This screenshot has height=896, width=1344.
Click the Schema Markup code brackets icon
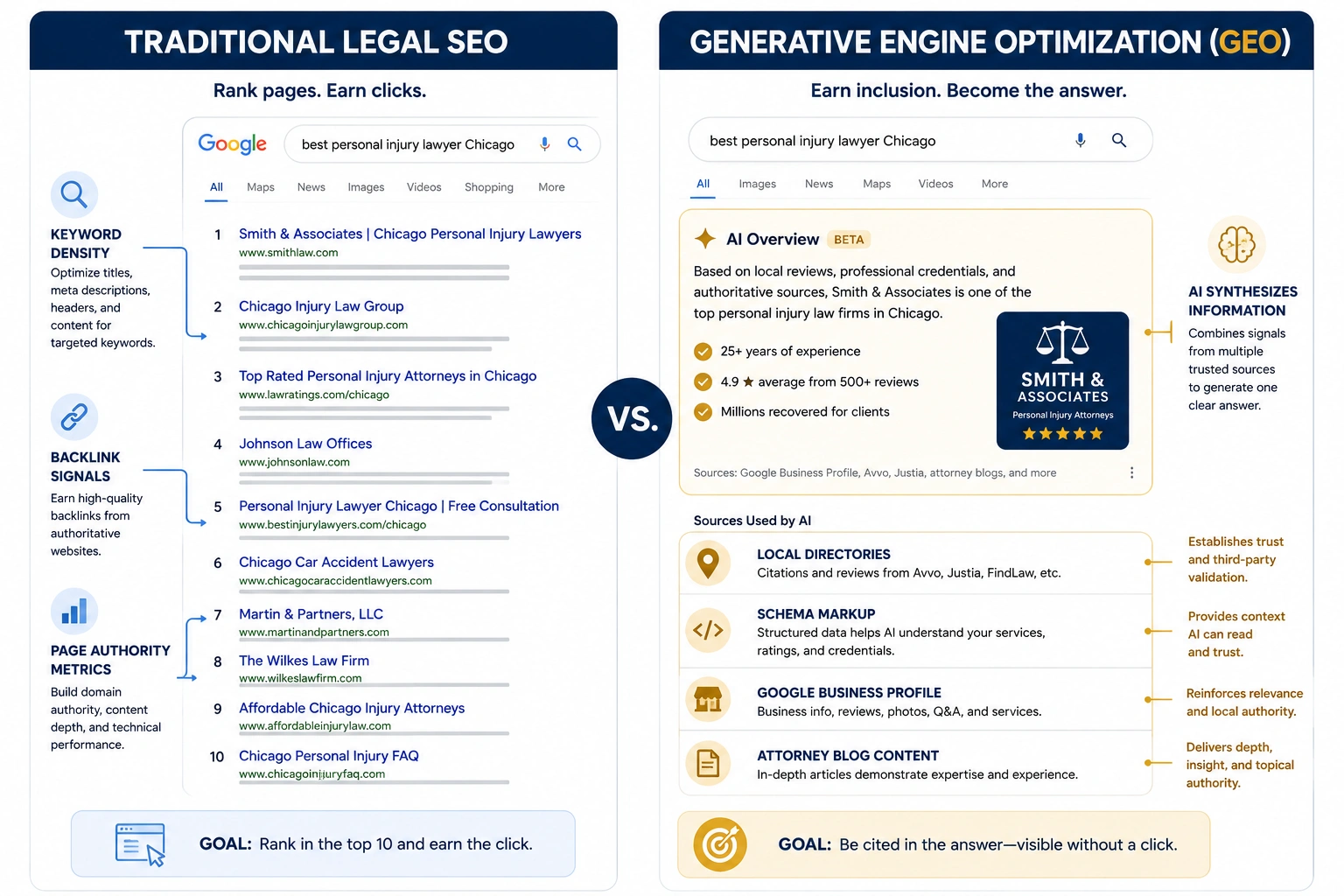pos(708,630)
